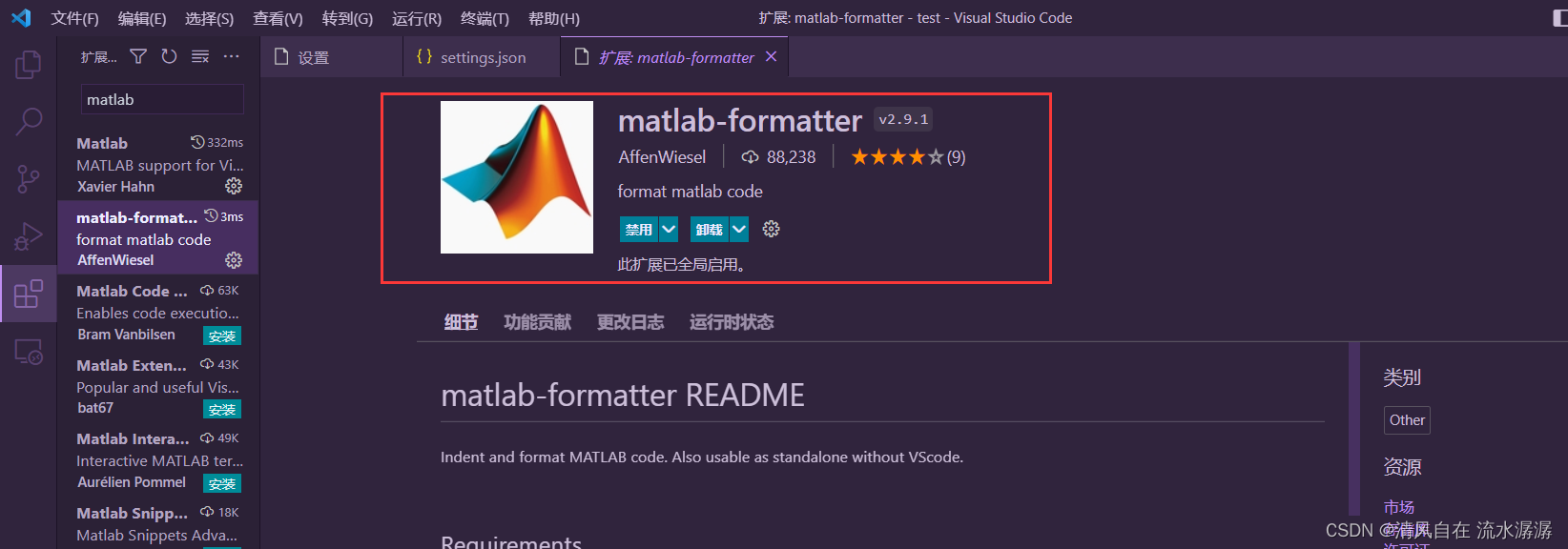Image resolution: width=1568 pixels, height=549 pixels.
Task: Clear extension search results icon
Action: [x=200, y=57]
